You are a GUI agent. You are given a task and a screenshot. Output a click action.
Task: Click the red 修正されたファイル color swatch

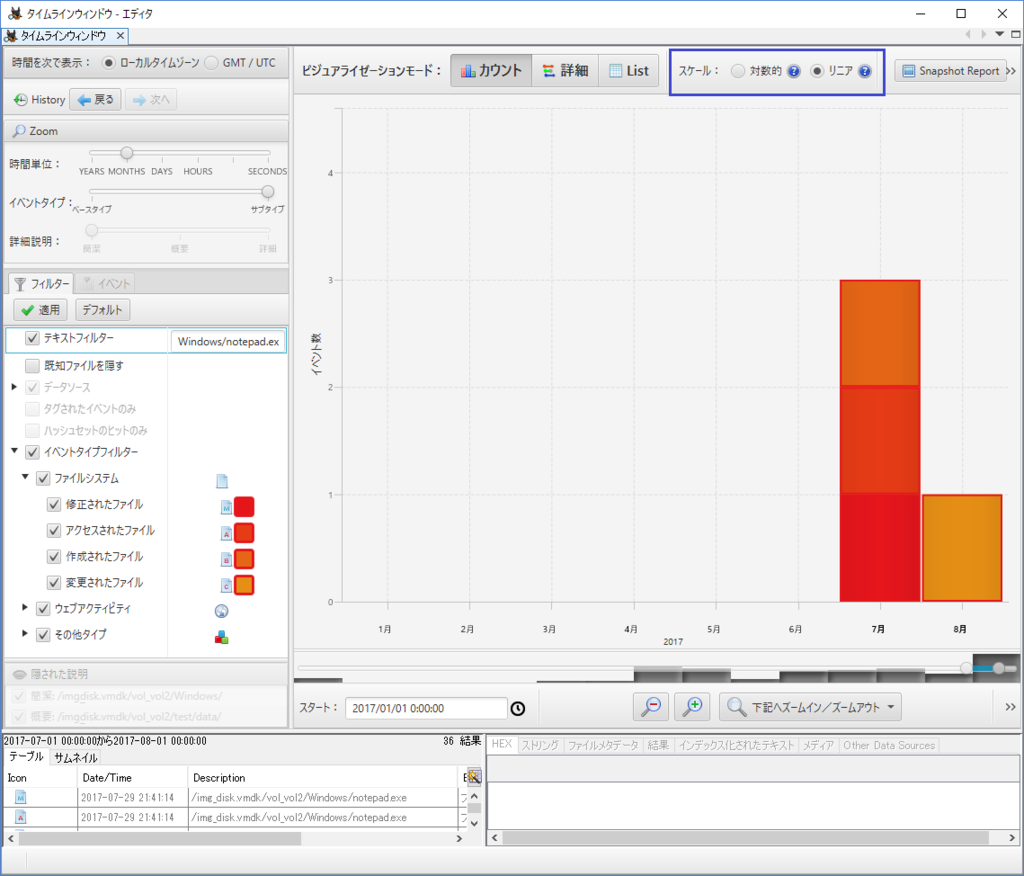coord(244,507)
